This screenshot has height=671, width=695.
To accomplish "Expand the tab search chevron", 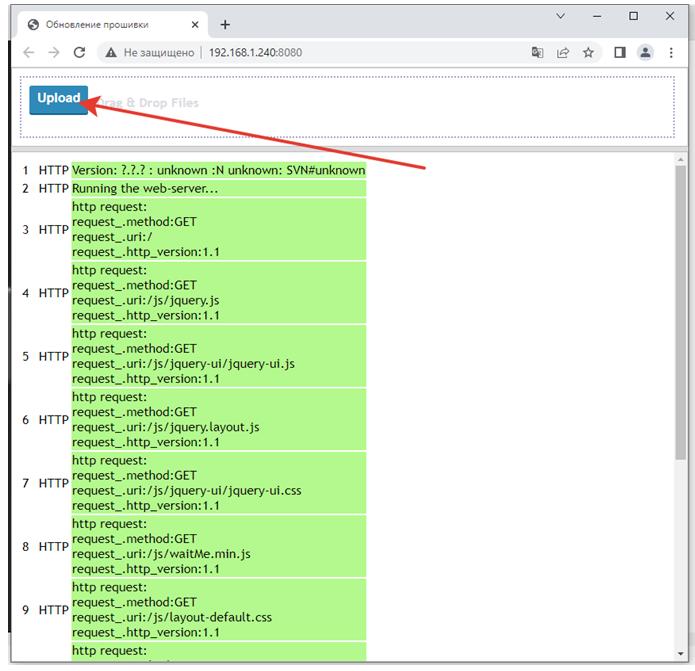I will point(559,16).
